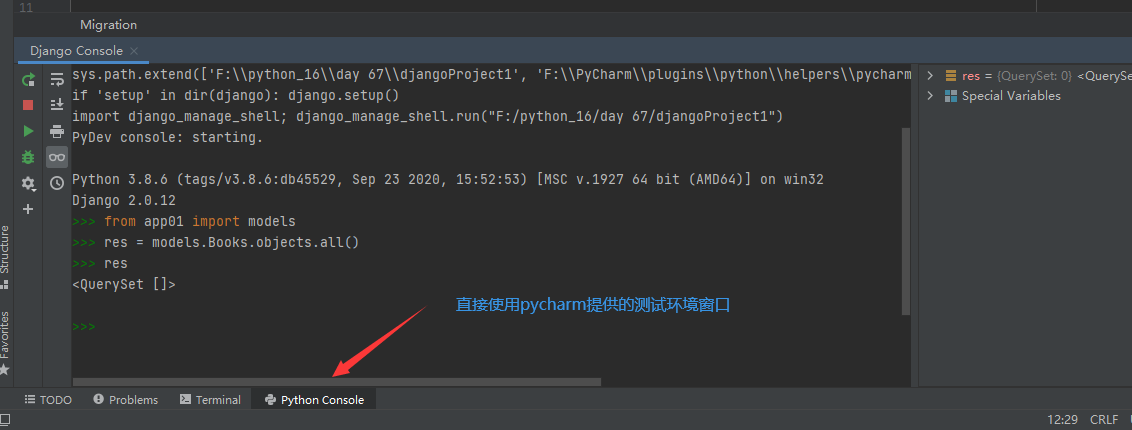Click the Migration breadcrumb label
This screenshot has height=430, width=1132.
point(108,25)
